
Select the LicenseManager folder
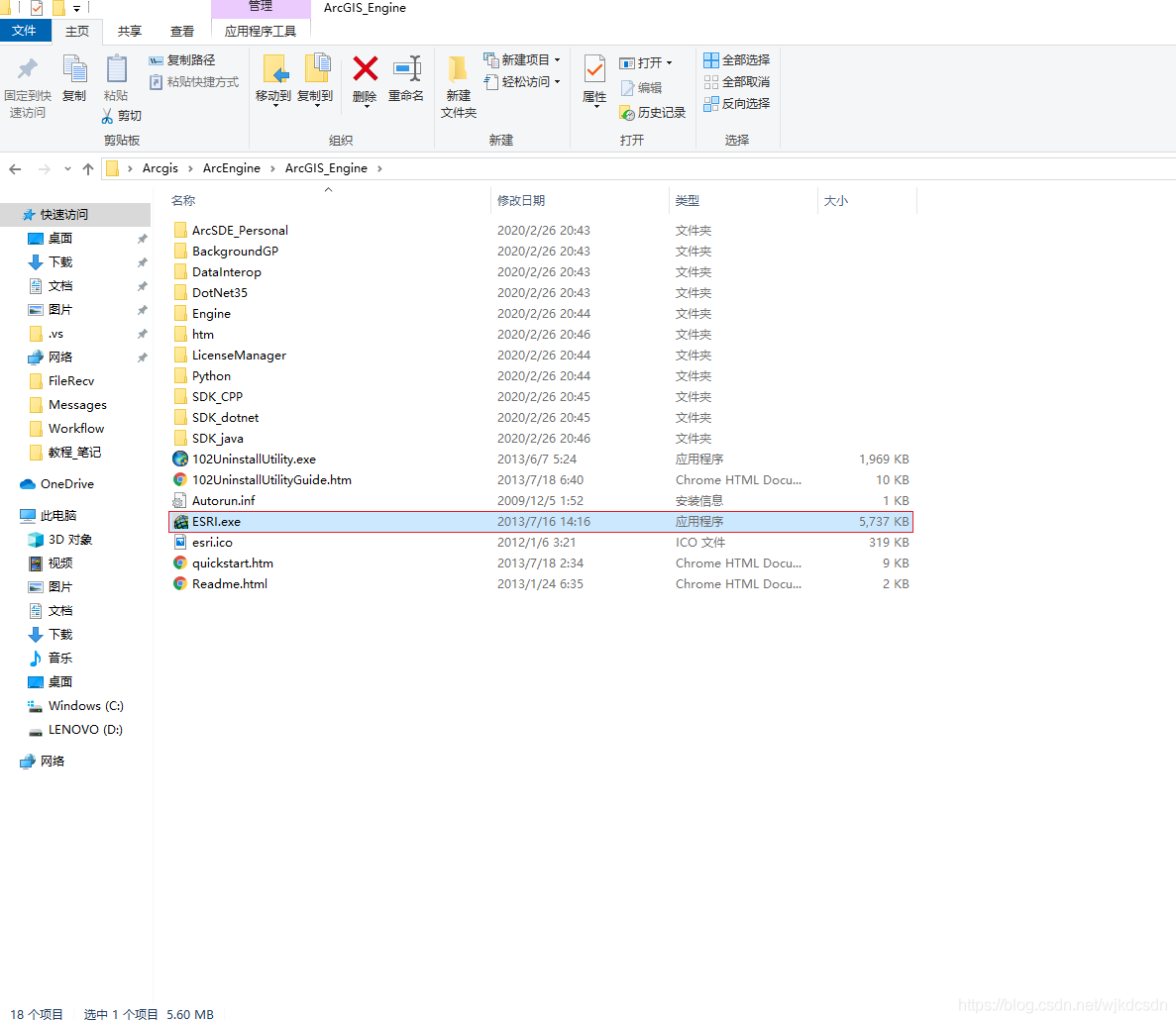click(239, 356)
